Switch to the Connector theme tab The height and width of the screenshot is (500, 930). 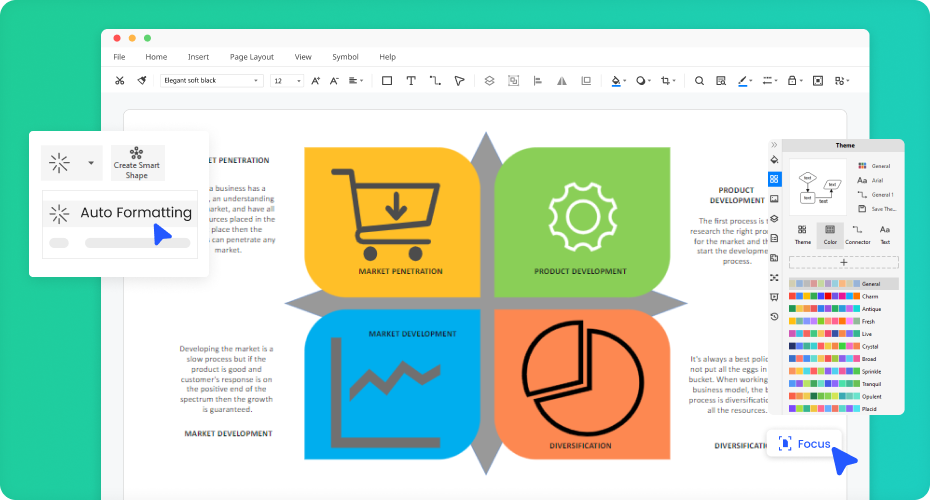coord(857,234)
